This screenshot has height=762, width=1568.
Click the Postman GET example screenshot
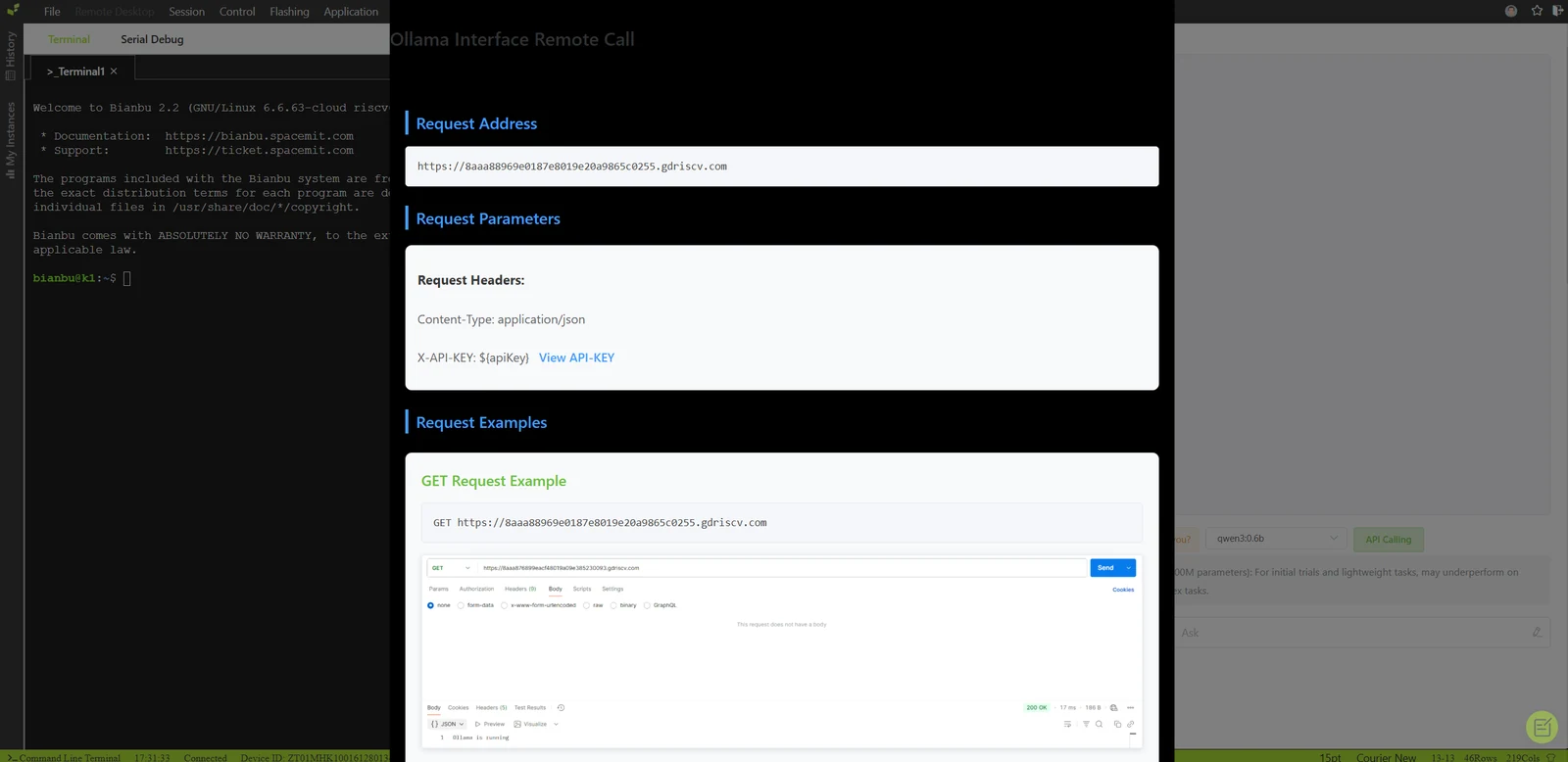click(x=782, y=653)
